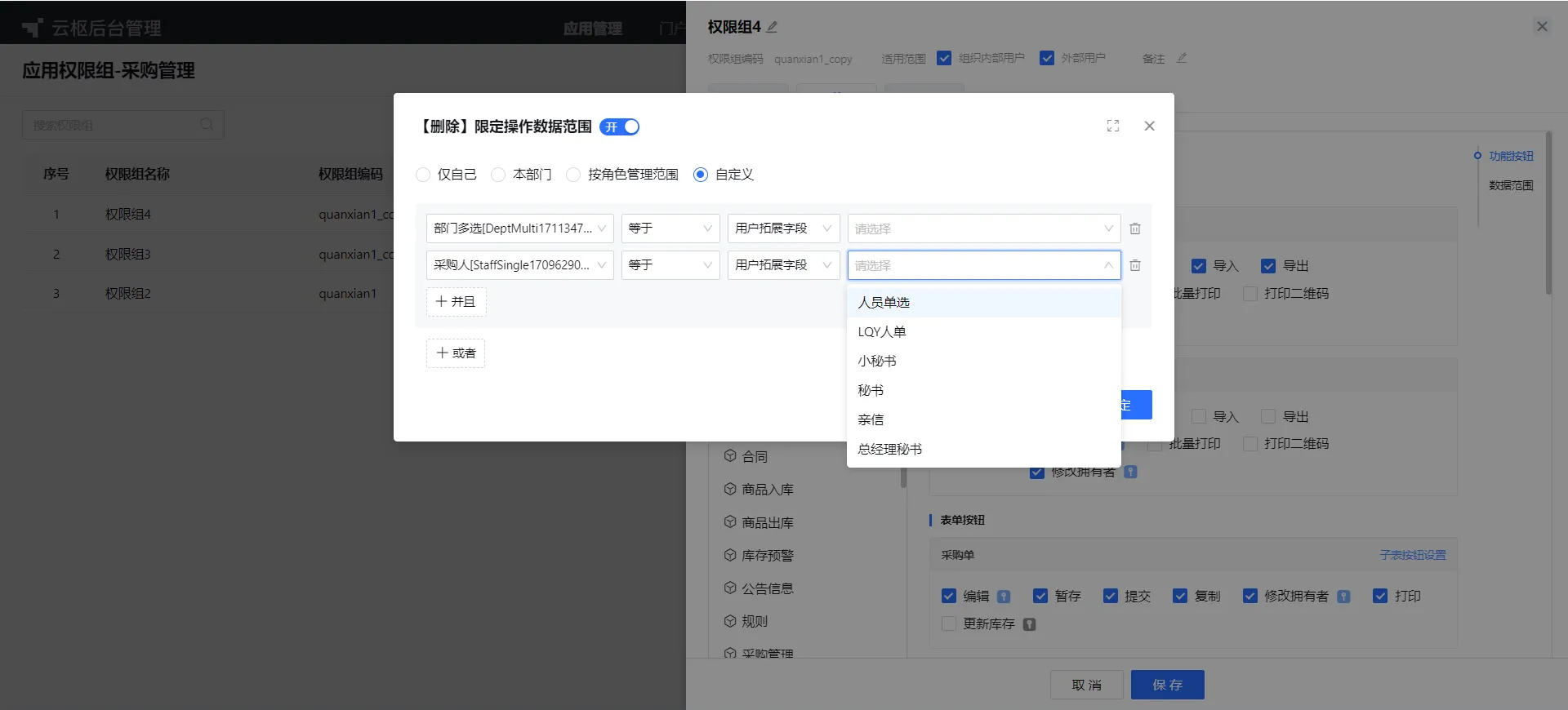Select the 本部门 radio option
Viewport: 1568px width, 710px height.
tap(498, 175)
